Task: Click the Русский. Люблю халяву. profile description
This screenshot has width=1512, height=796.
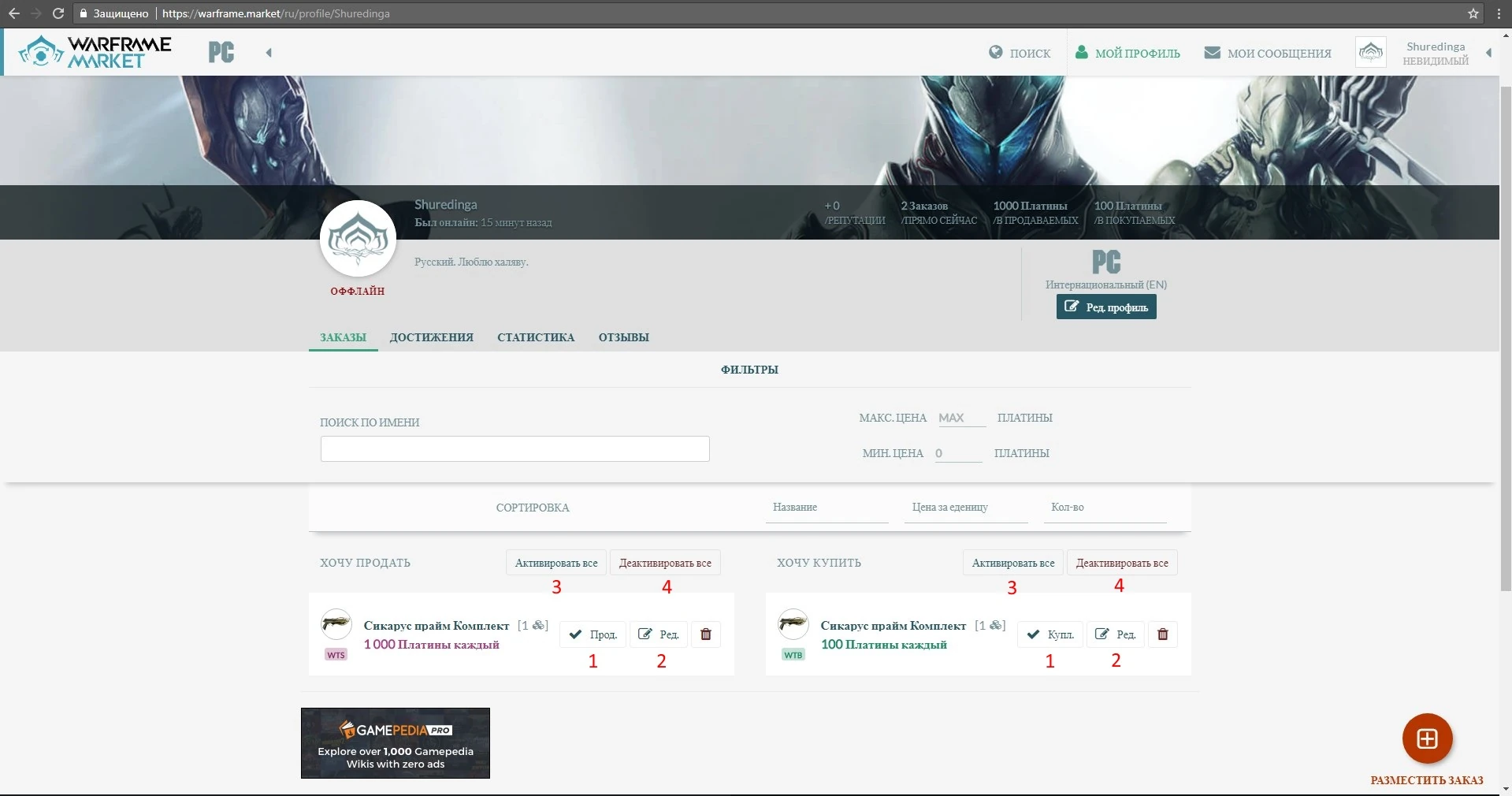Action: [x=471, y=262]
